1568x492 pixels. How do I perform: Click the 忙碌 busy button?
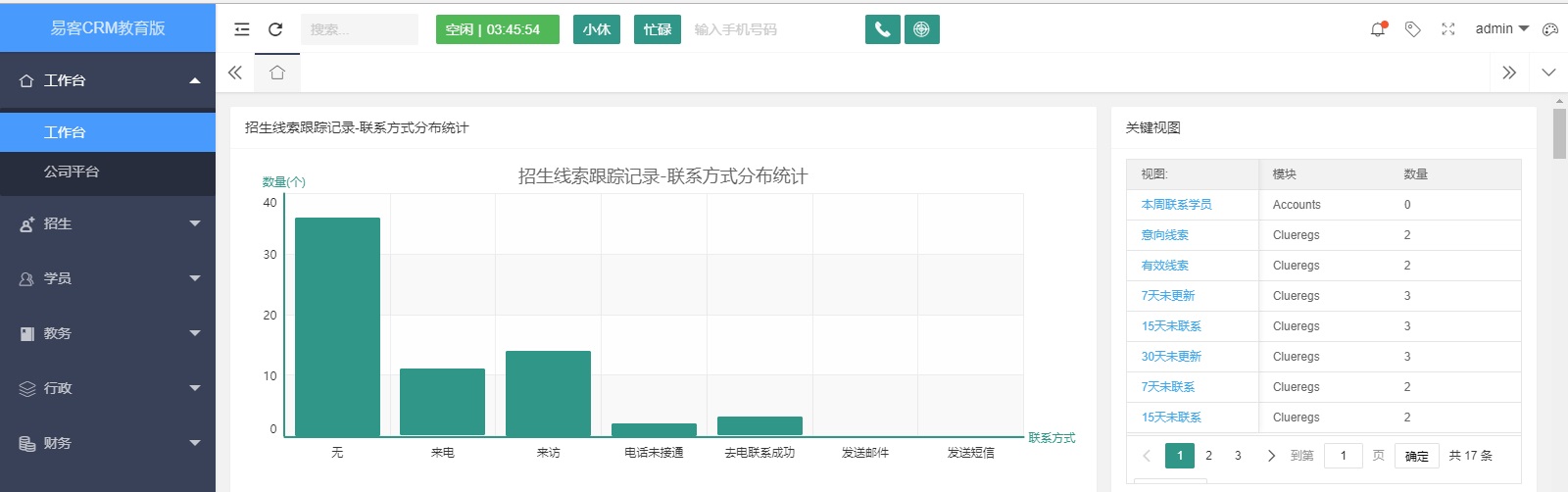point(658,29)
